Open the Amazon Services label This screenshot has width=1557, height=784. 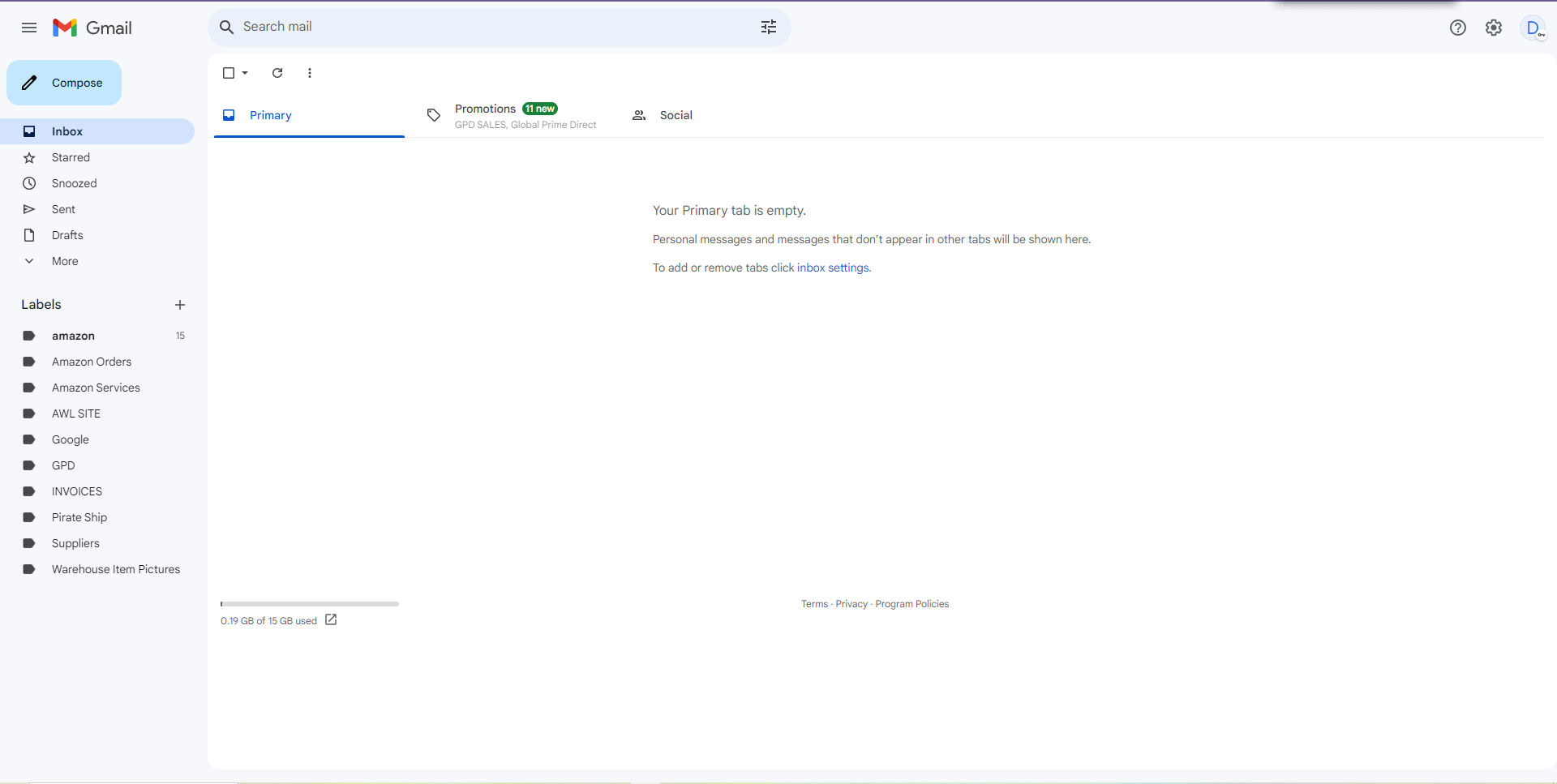coord(97,388)
